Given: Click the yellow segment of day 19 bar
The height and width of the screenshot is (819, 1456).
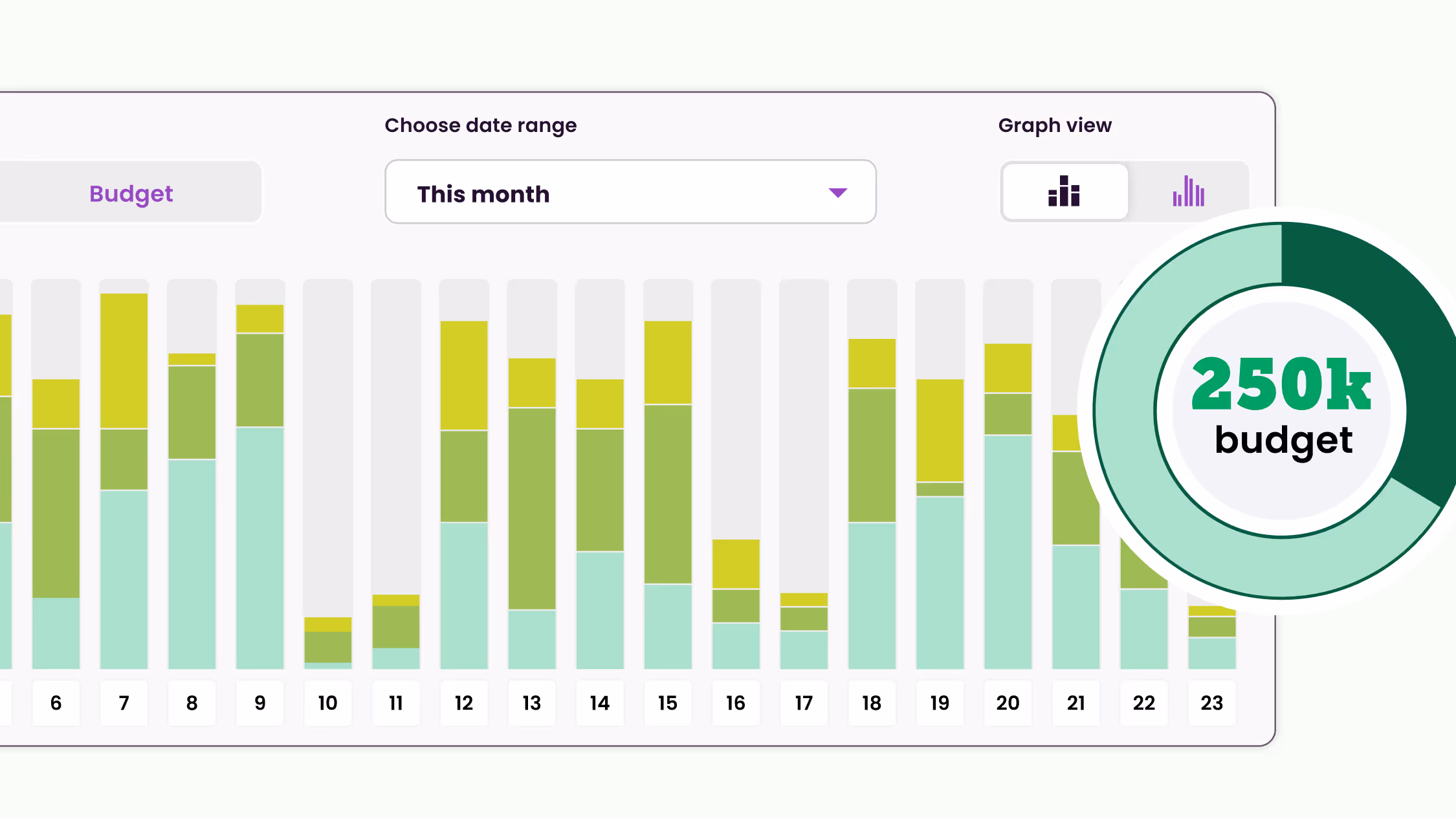Looking at the screenshot, I should pos(940,430).
